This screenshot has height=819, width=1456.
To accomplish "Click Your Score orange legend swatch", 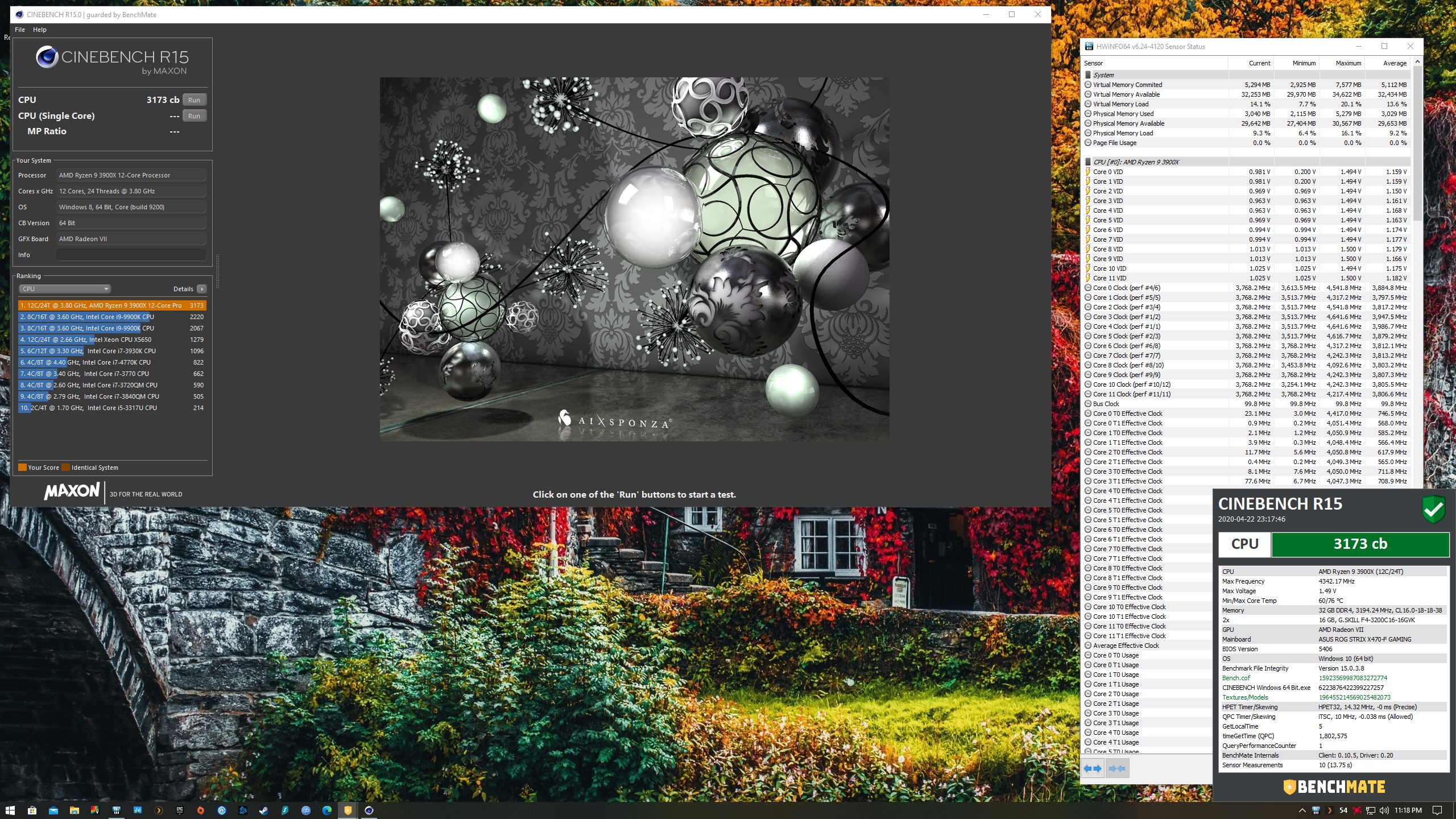I will pyautogui.click(x=22, y=468).
